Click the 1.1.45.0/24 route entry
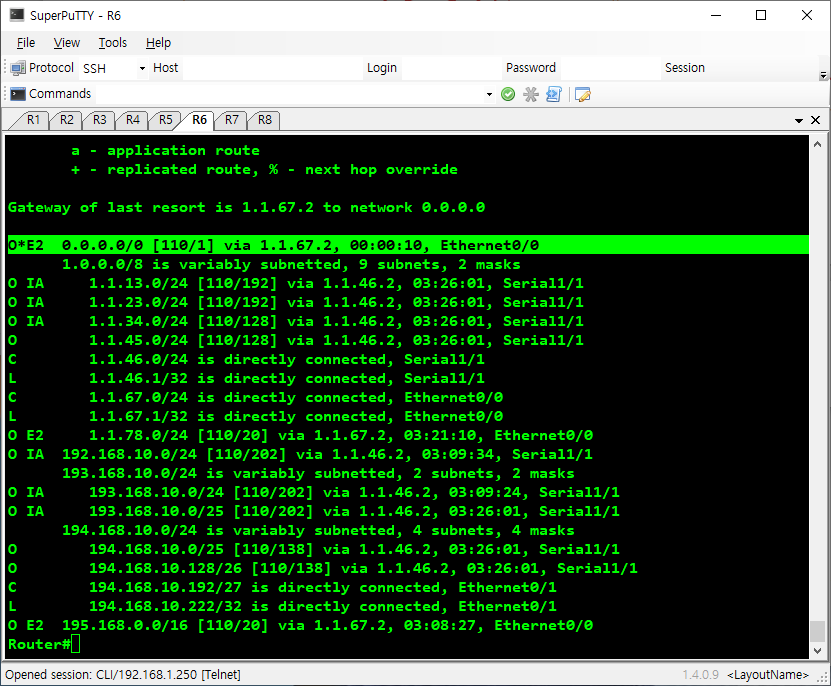Viewport: 831px width, 686px height. [x=296, y=340]
